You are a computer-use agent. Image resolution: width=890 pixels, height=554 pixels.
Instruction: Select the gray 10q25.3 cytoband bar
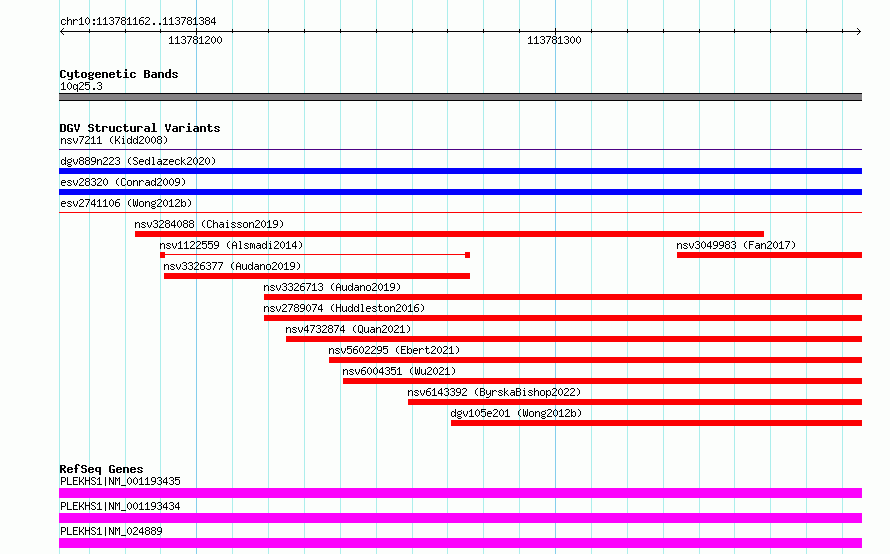click(x=460, y=97)
